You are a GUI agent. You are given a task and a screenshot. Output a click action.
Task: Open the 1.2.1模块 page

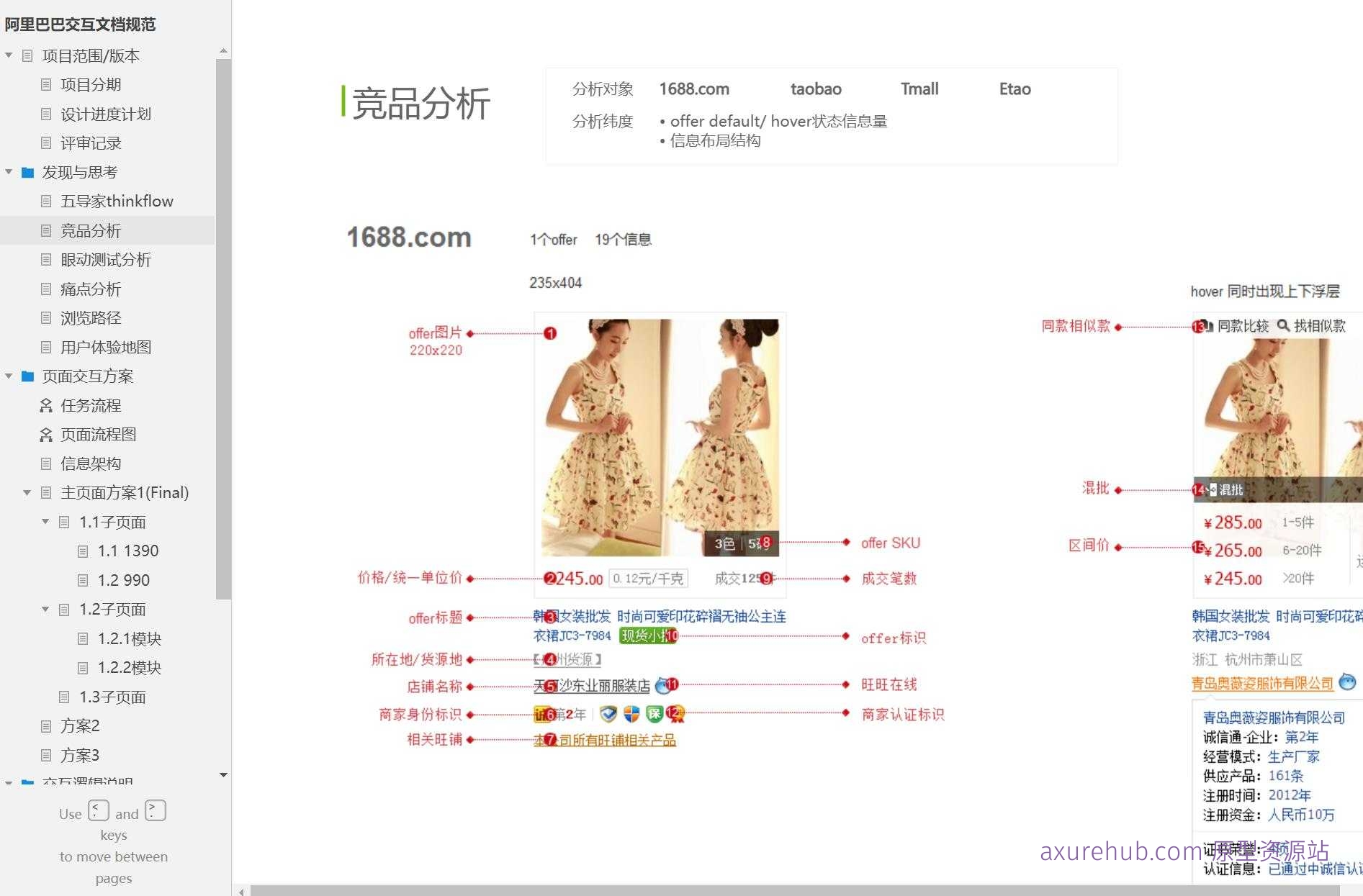click(130, 638)
